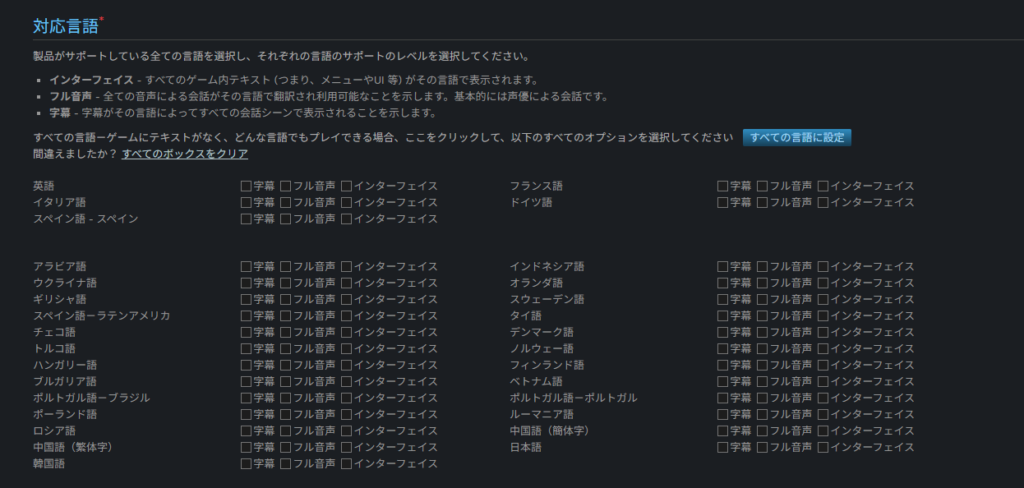Check 字幕 for イタリア語
The height and width of the screenshot is (488, 1024).
coord(246,202)
